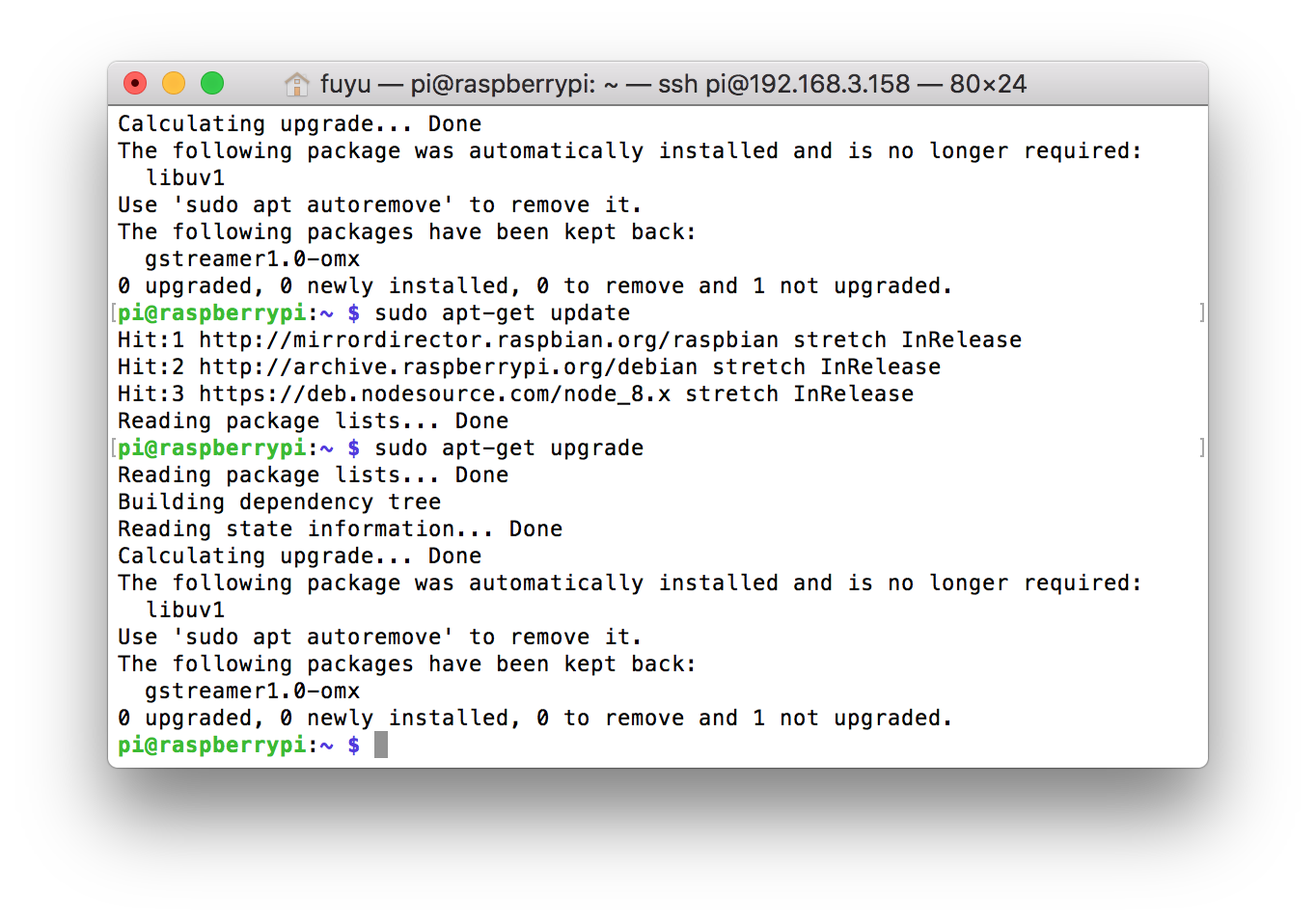The image size is (1316, 922).
Task: Minimize the terminal using yellow button
Action: [x=174, y=84]
